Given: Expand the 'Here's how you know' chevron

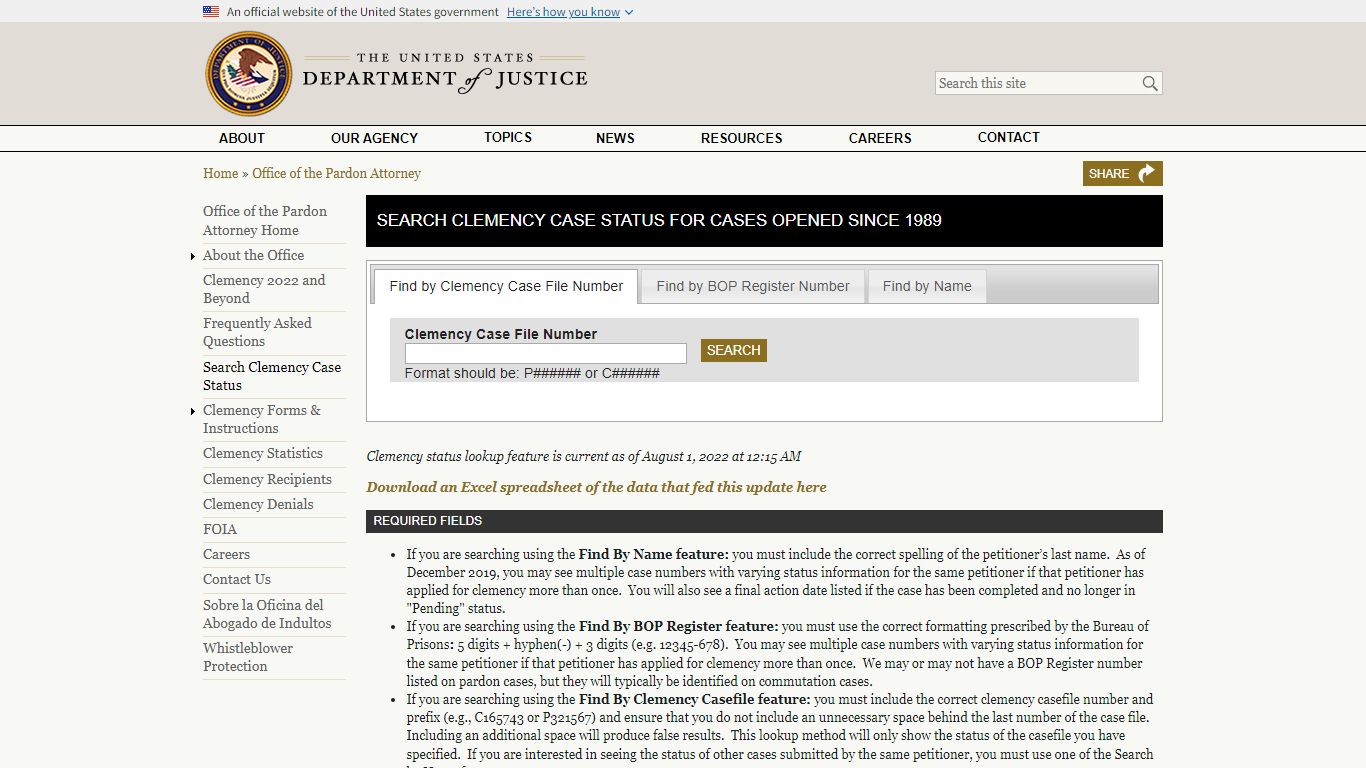Looking at the screenshot, I should coord(629,13).
